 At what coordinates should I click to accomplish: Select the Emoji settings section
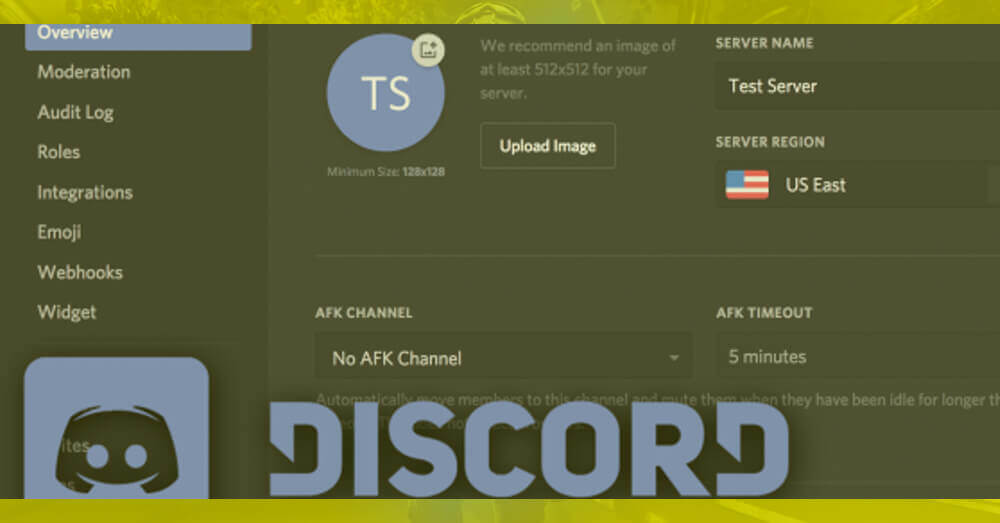pyautogui.click(x=59, y=232)
